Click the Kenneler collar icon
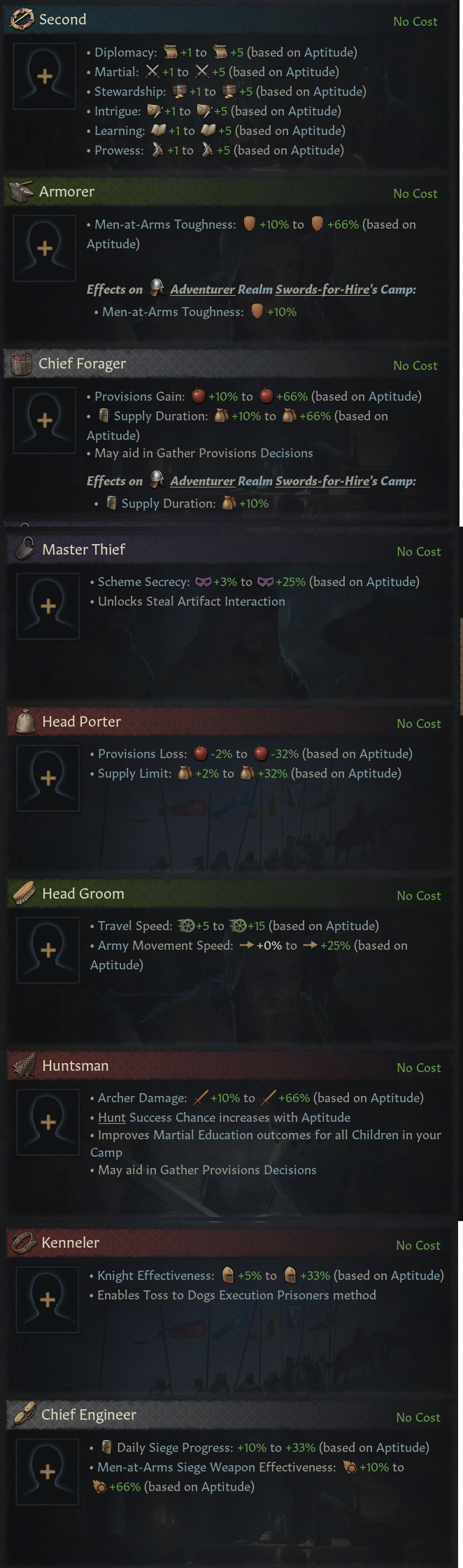Screen dimensions: 463x1568 24,1242
